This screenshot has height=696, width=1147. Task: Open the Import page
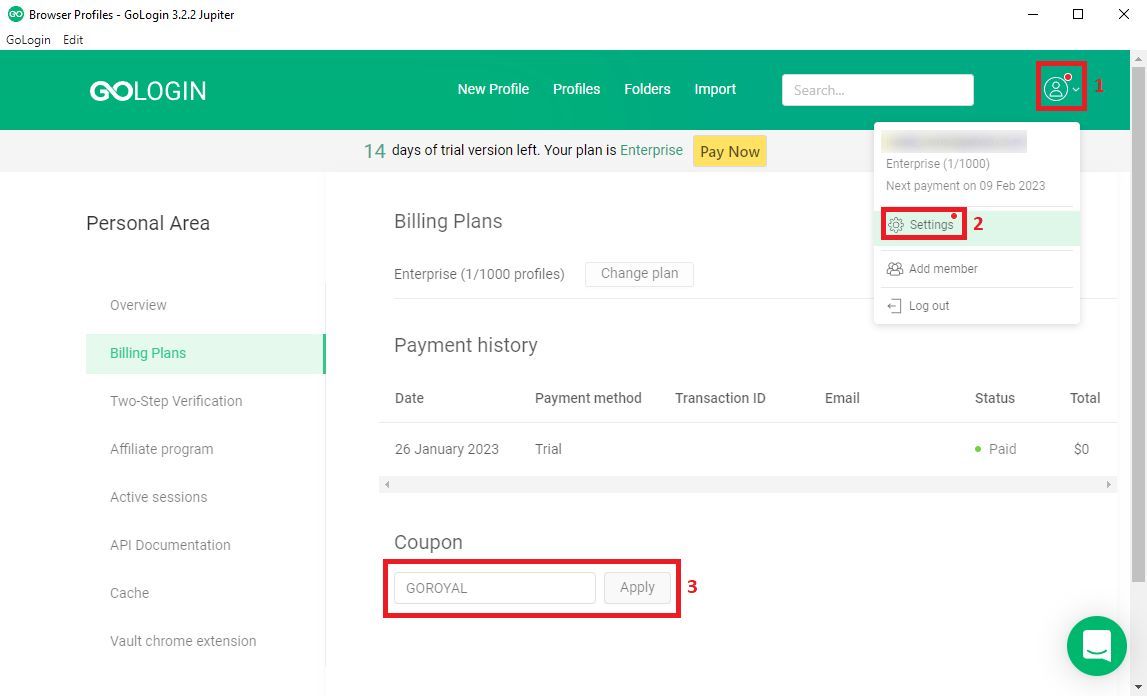(715, 89)
